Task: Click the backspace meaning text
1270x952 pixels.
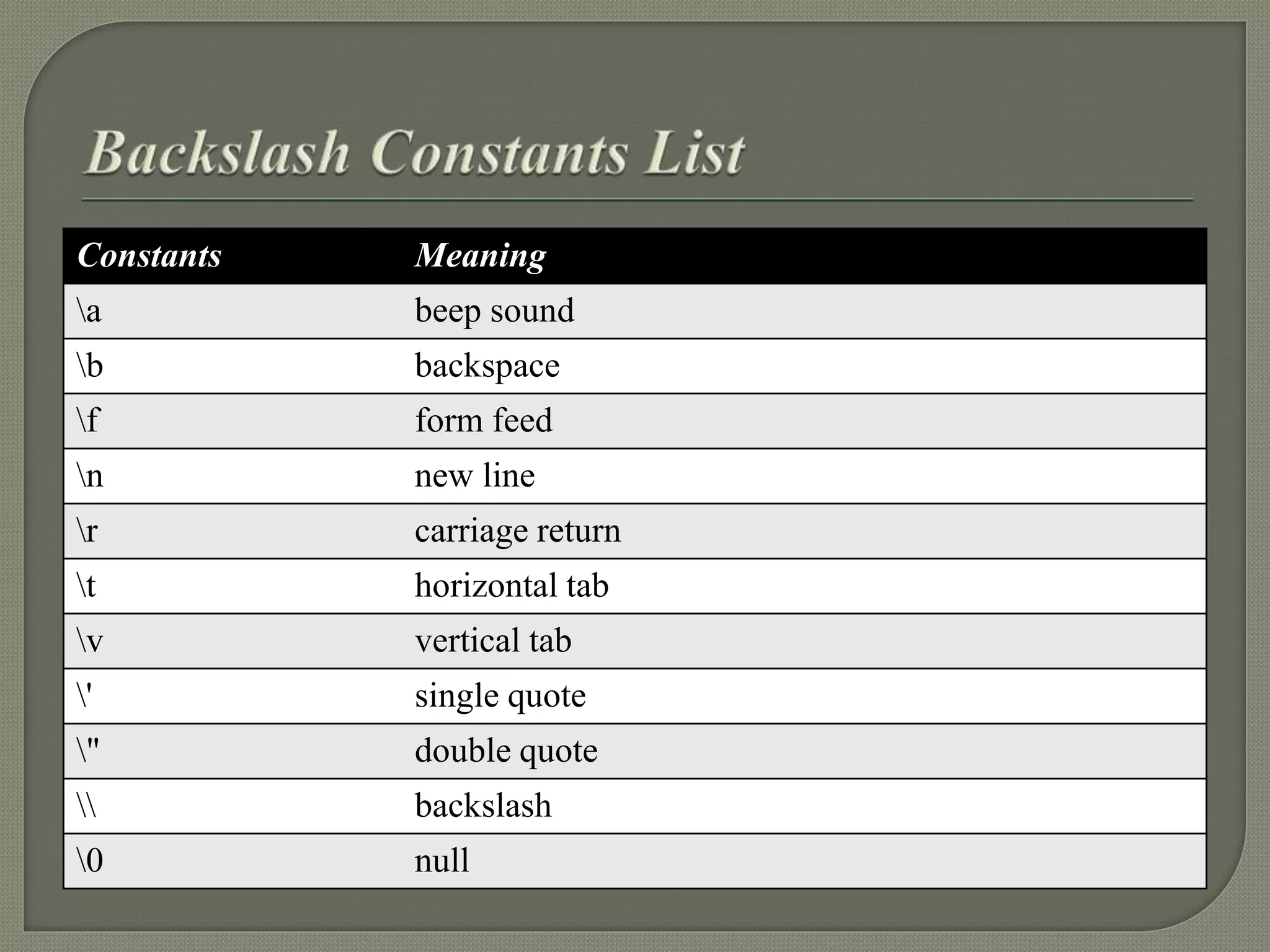Action: click(x=487, y=366)
